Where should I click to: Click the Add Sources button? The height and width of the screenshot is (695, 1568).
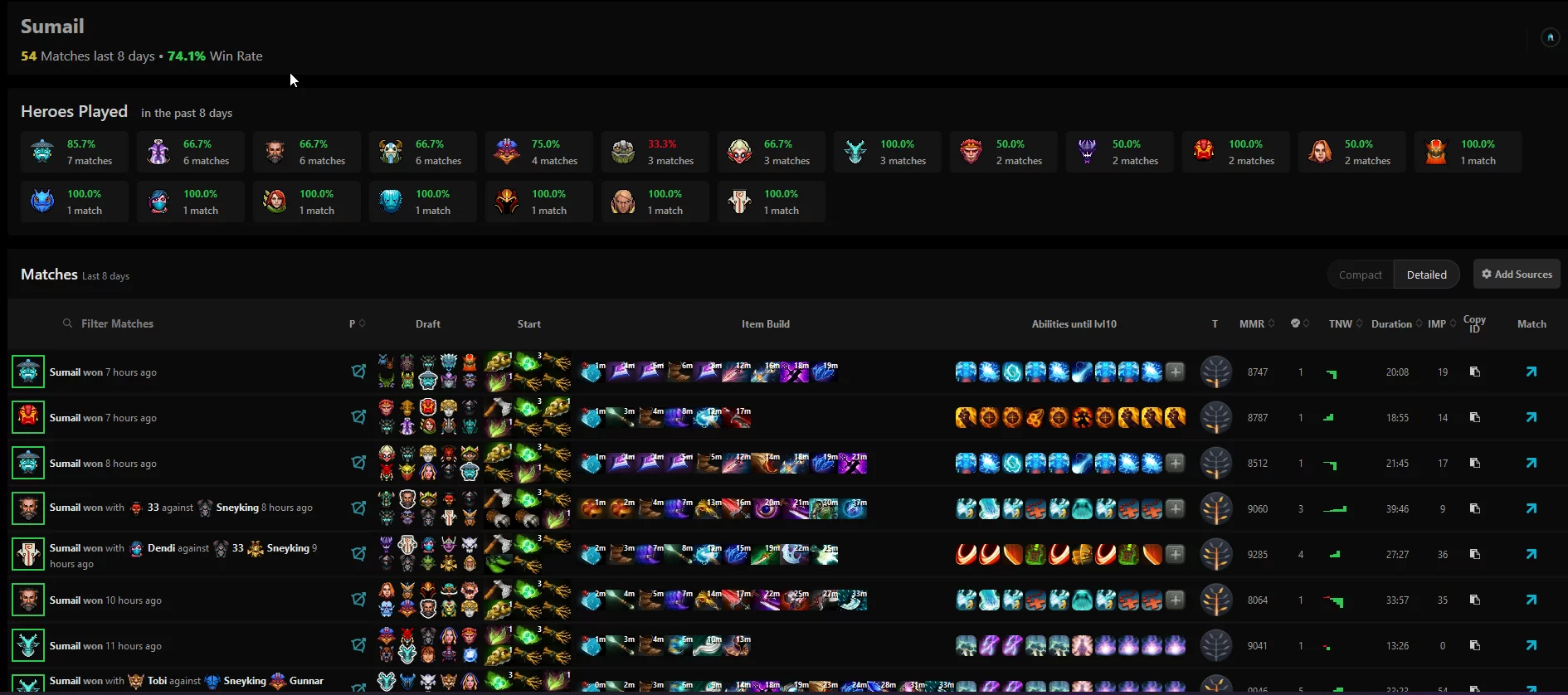(x=1517, y=275)
